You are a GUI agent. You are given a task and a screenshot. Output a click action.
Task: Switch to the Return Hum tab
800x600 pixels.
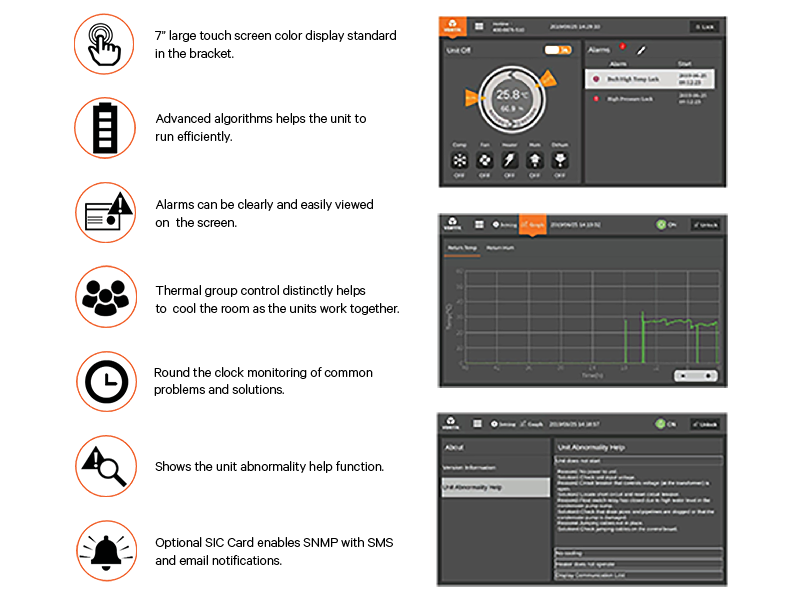[x=500, y=247]
